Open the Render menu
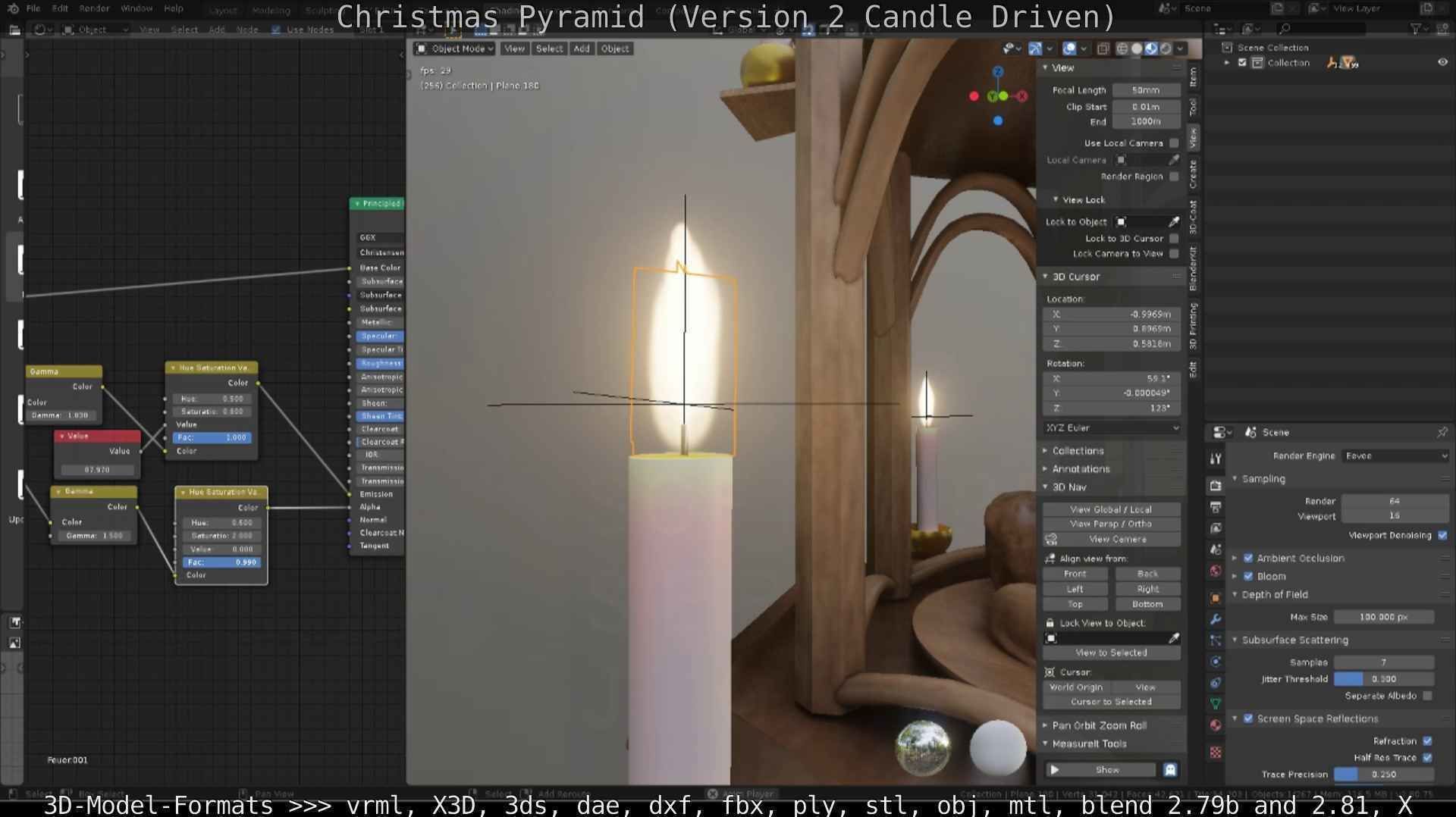The width and height of the screenshot is (1456, 817). click(x=94, y=8)
